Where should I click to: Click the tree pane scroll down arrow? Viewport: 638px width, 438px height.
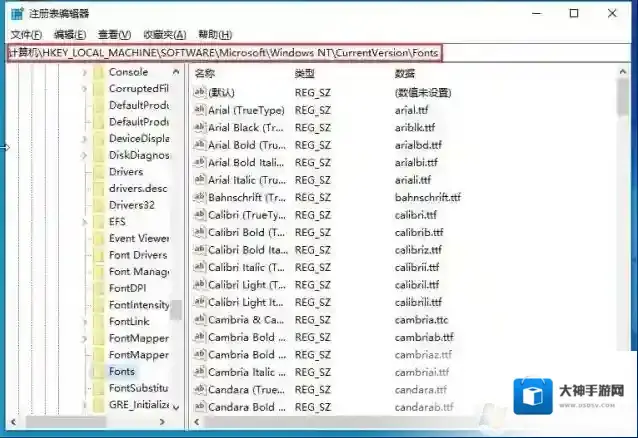pos(176,407)
